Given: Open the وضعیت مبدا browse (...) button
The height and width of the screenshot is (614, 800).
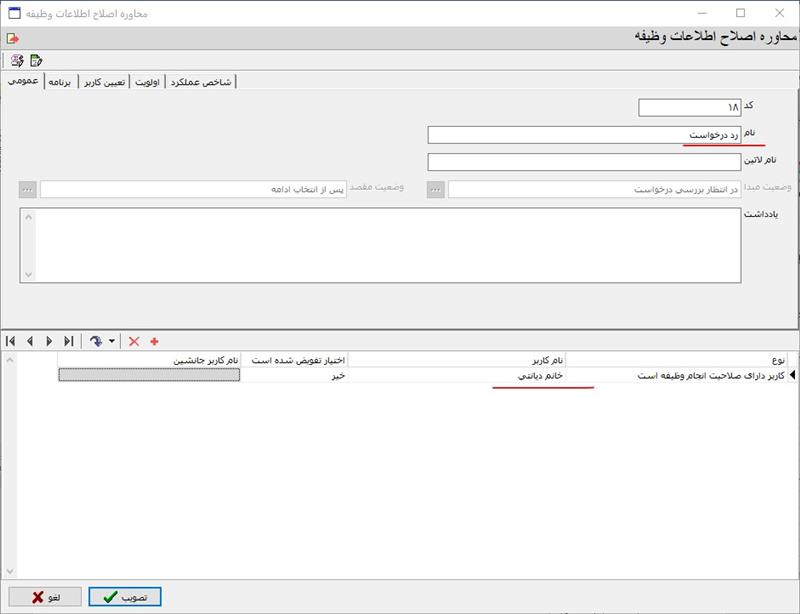Looking at the screenshot, I should (x=436, y=189).
